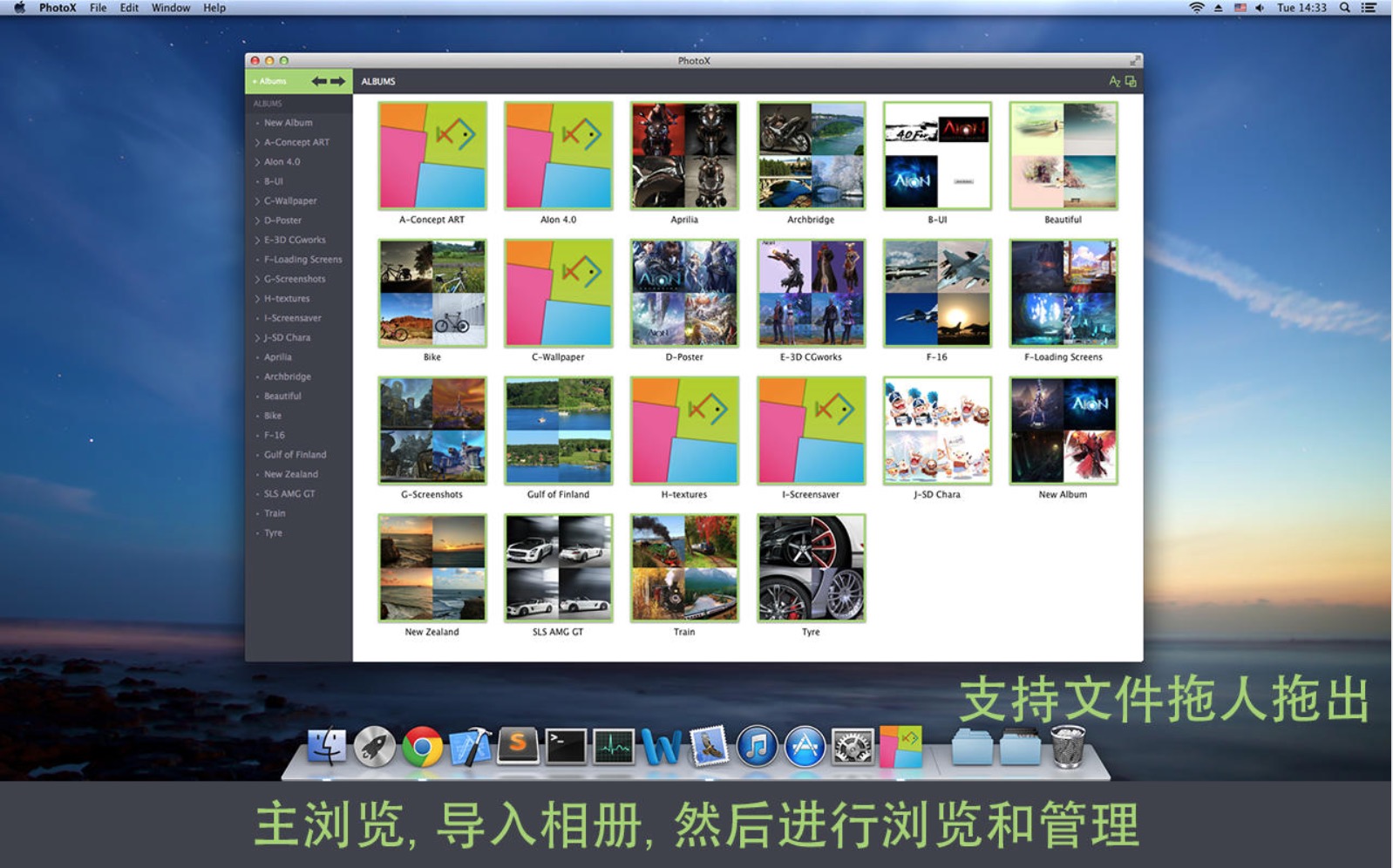Toggle PhotoX fullscreen with the corner arrows icon
This screenshot has height=868, width=1393.
coord(1134,60)
